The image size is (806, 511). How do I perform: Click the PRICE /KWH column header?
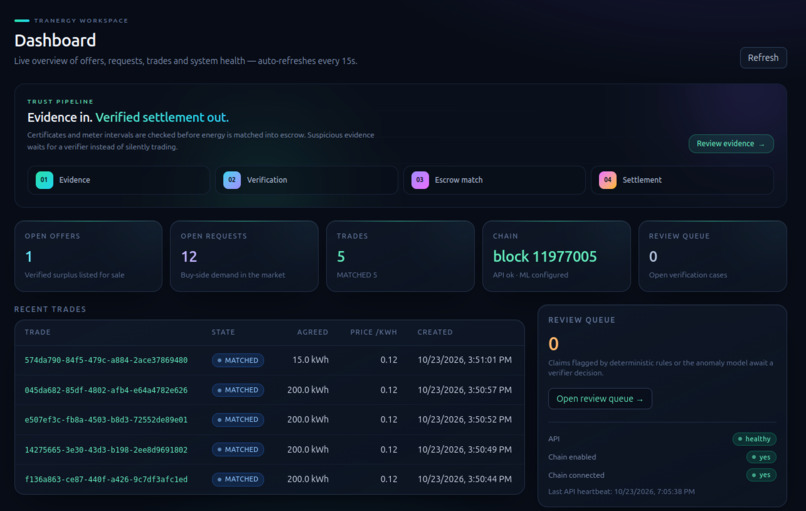(374, 332)
